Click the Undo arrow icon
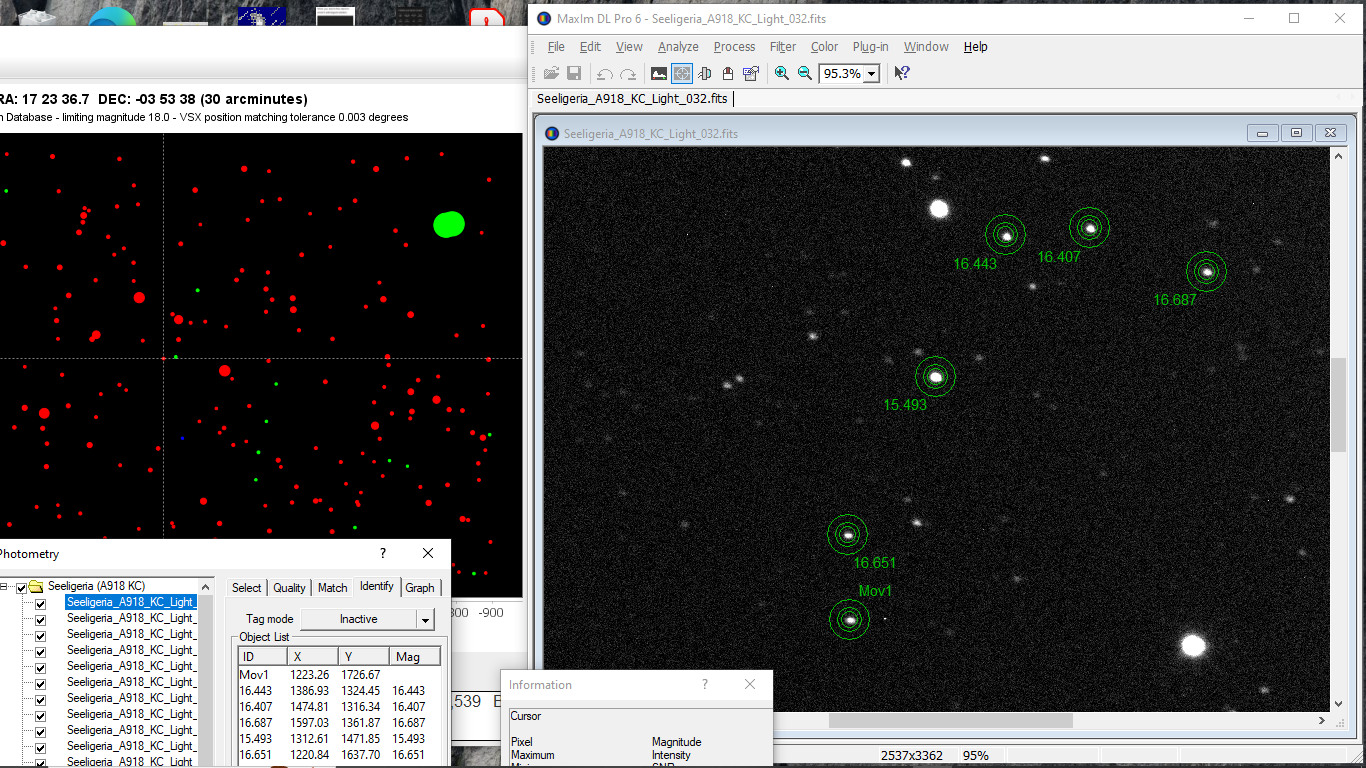The height and width of the screenshot is (768, 1366). tap(604, 73)
